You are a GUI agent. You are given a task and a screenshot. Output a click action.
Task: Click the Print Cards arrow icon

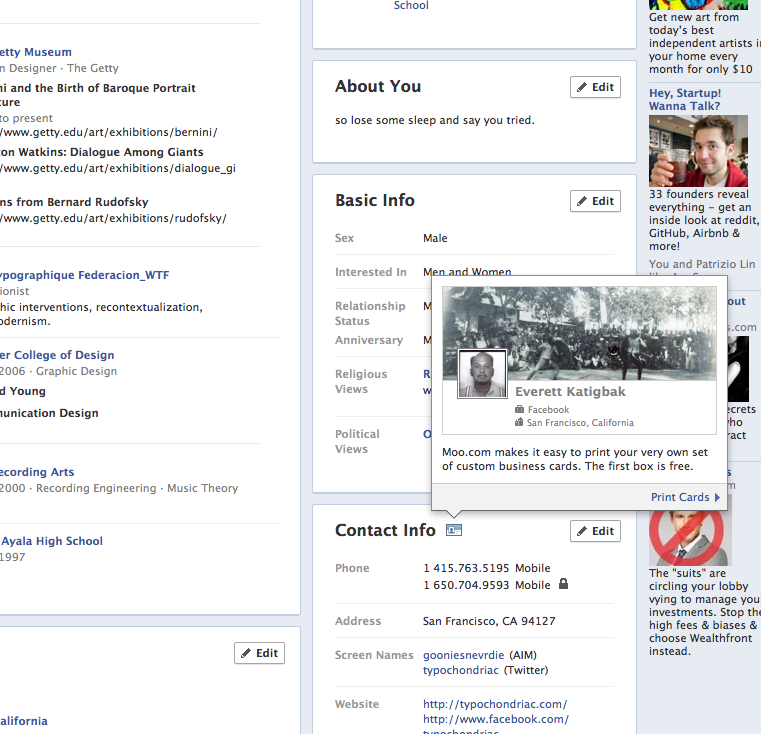pyautogui.click(x=717, y=498)
